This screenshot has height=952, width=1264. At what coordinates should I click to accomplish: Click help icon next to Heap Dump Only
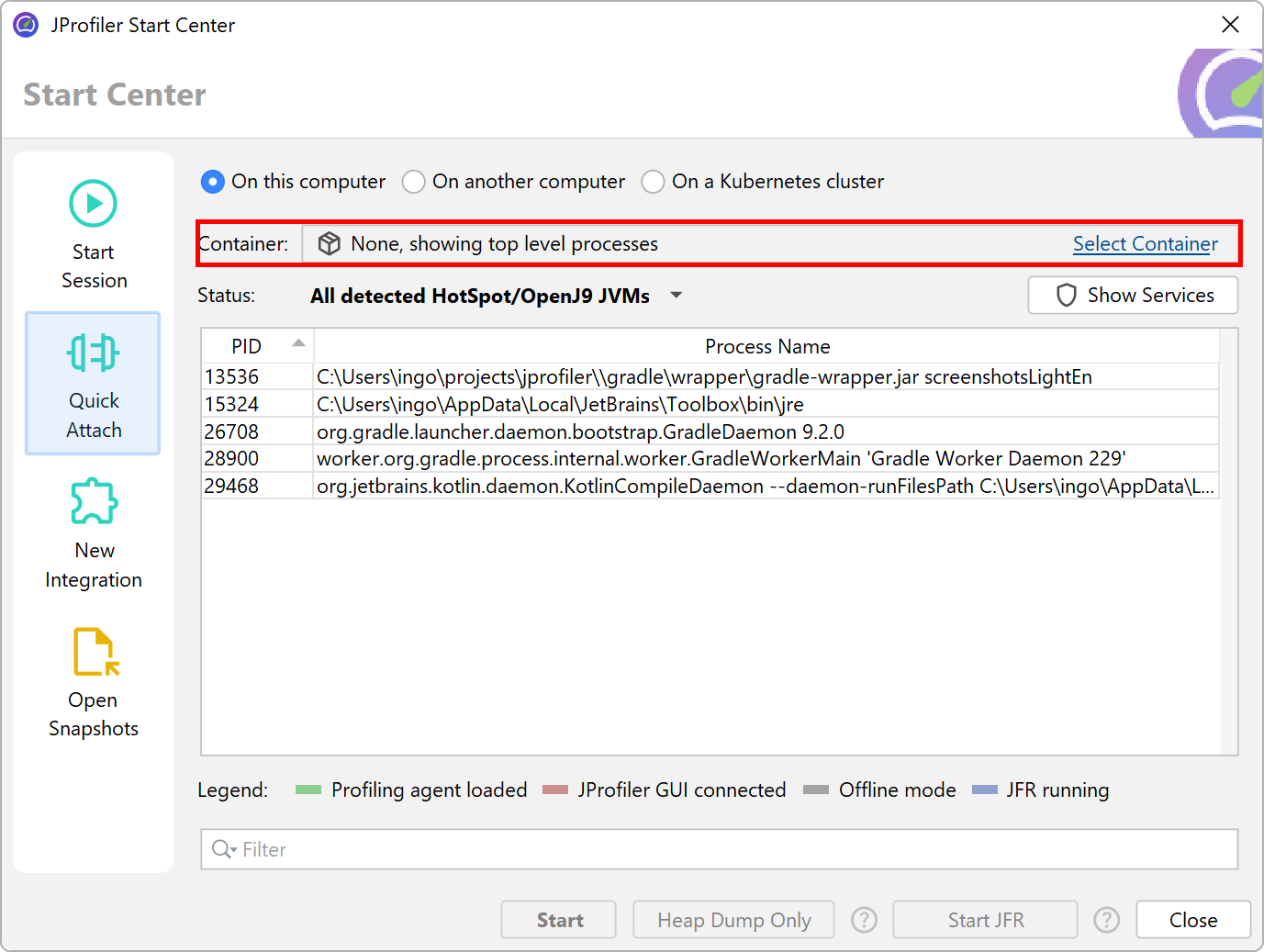point(864,920)
